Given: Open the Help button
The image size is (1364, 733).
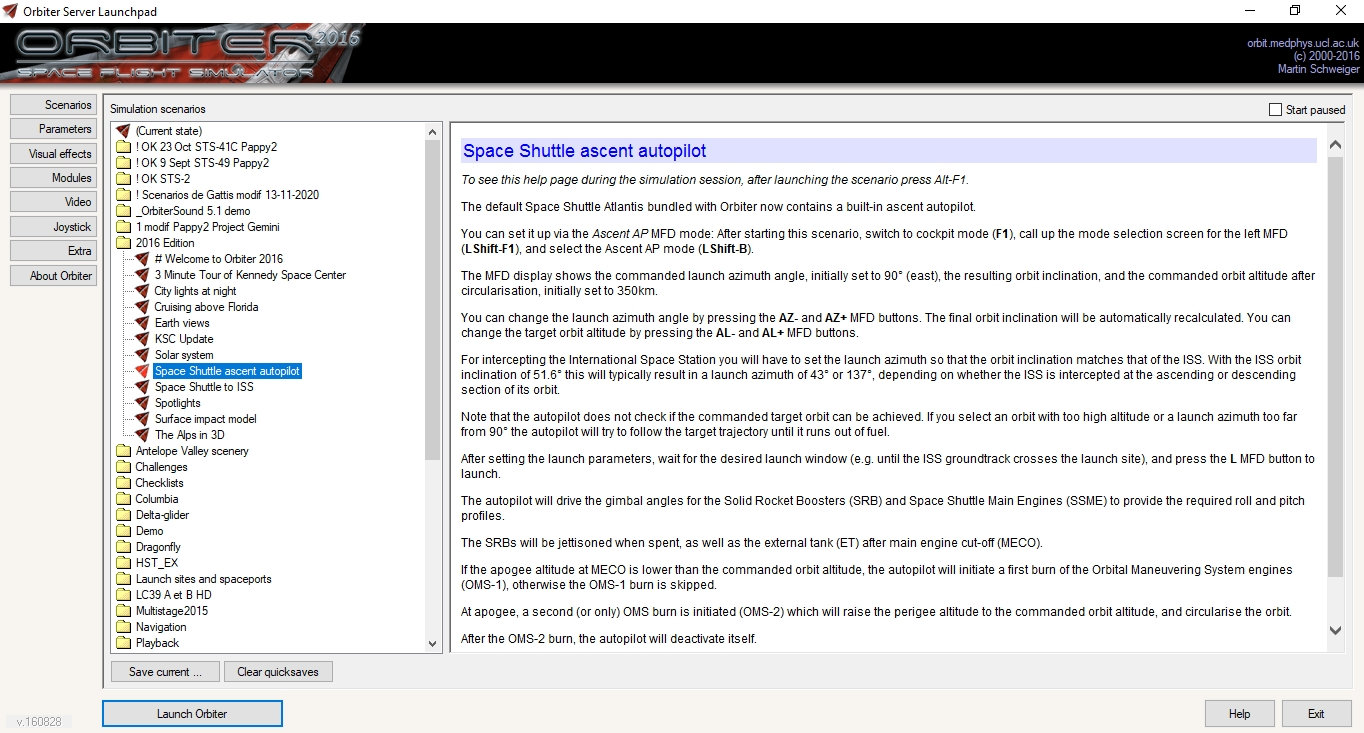Looking at the screenshot, I should (x=1240, y=714).
